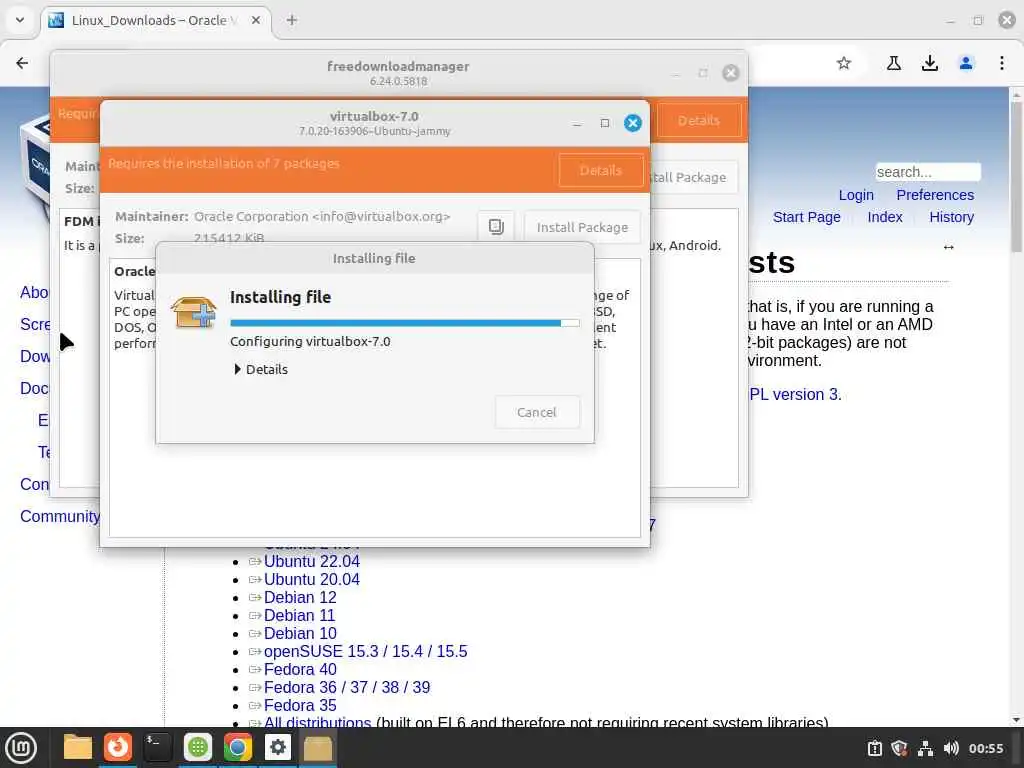Open System Settings gear in taskbar
1024x768 pixels.
[x=278, y=748]
